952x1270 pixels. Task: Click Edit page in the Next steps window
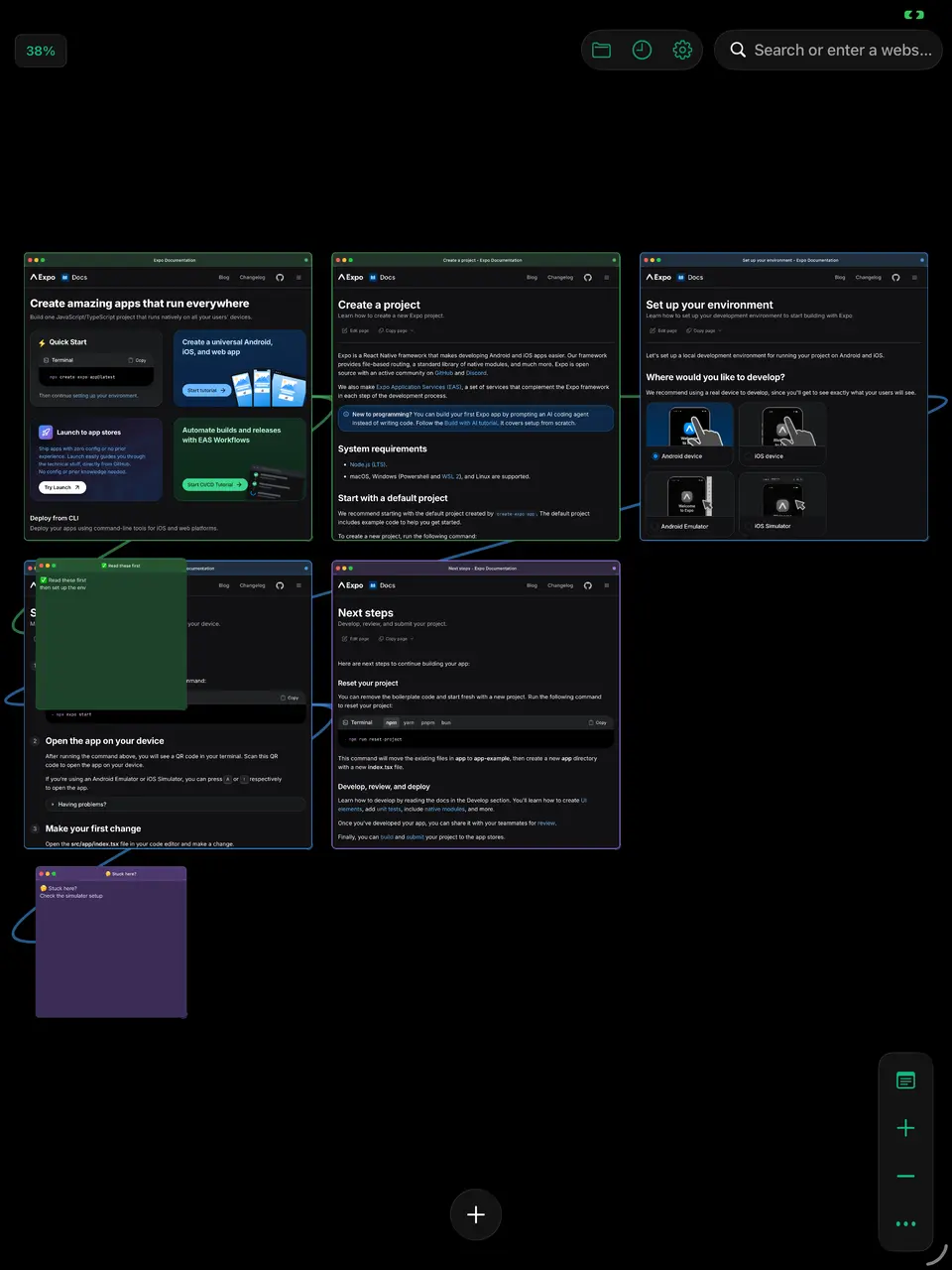coord(356,639)
